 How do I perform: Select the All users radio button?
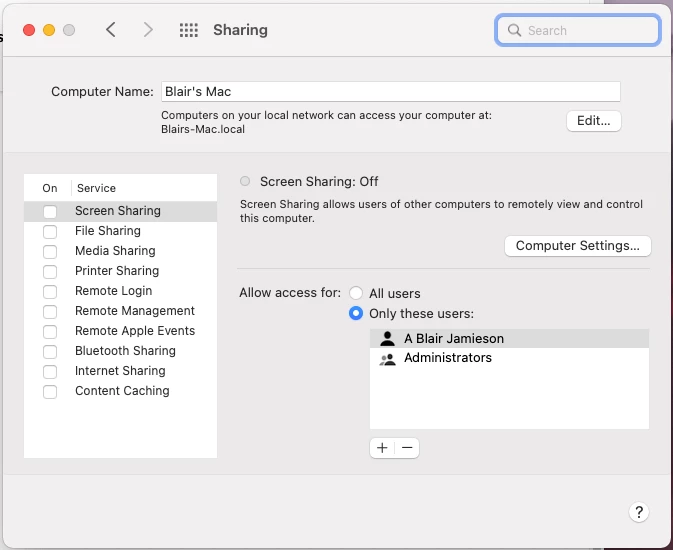point(356,293)
